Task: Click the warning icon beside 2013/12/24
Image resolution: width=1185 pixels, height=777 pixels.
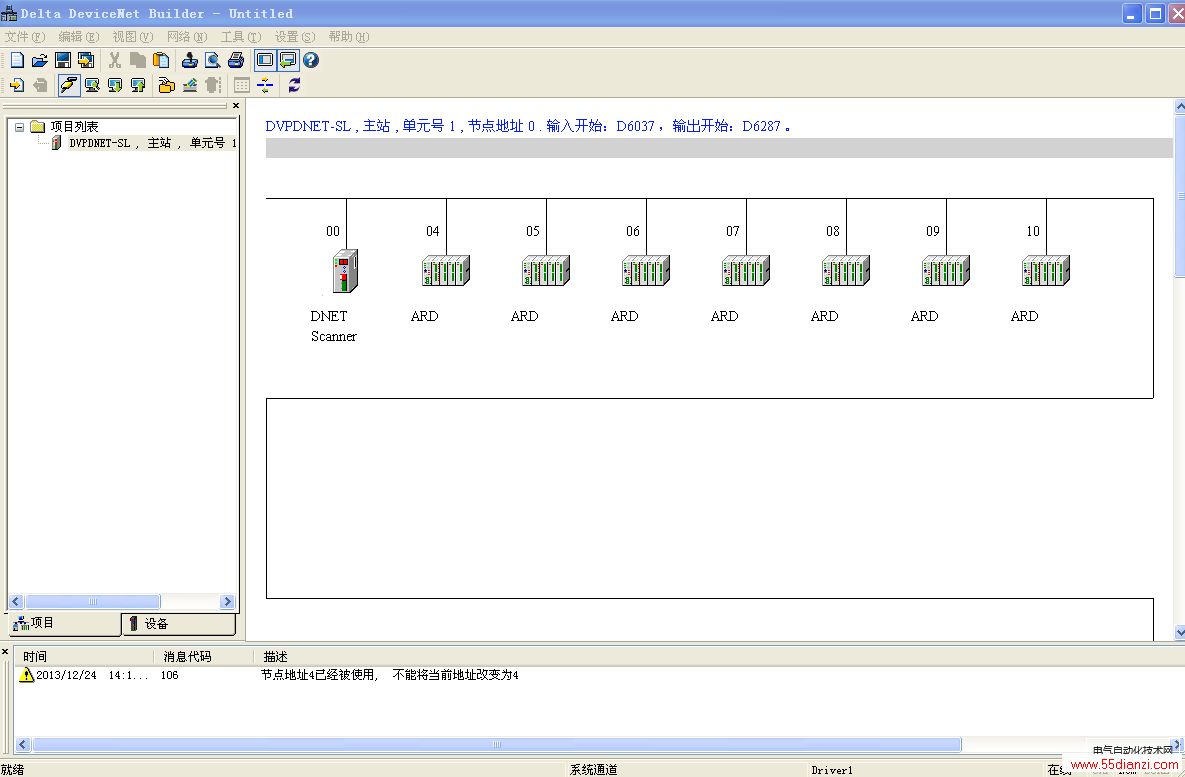Action: [x=26, y=675]
